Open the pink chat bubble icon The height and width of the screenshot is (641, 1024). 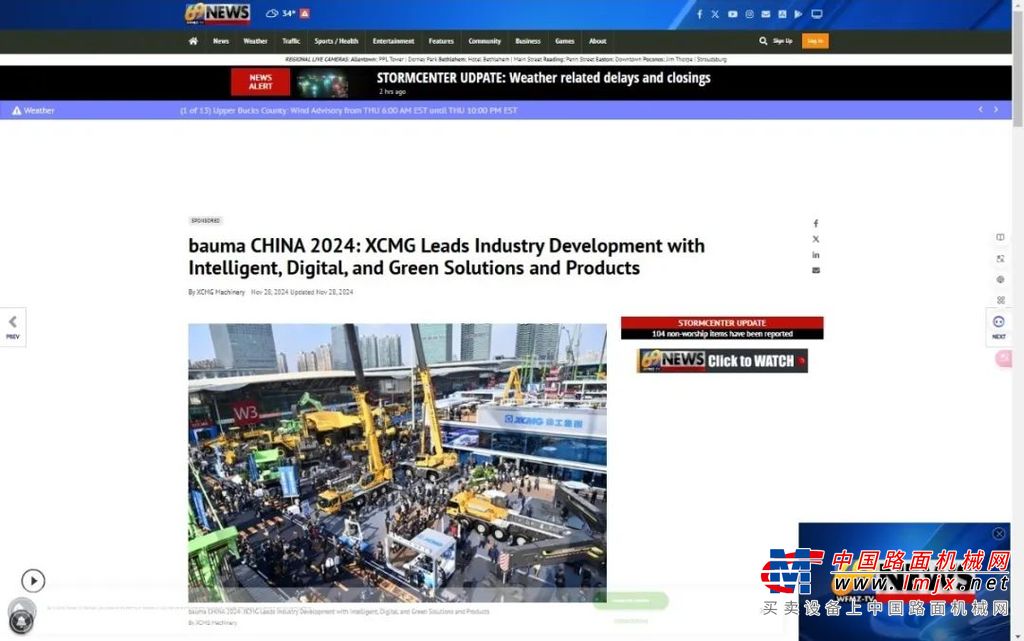pos(1004,358)
